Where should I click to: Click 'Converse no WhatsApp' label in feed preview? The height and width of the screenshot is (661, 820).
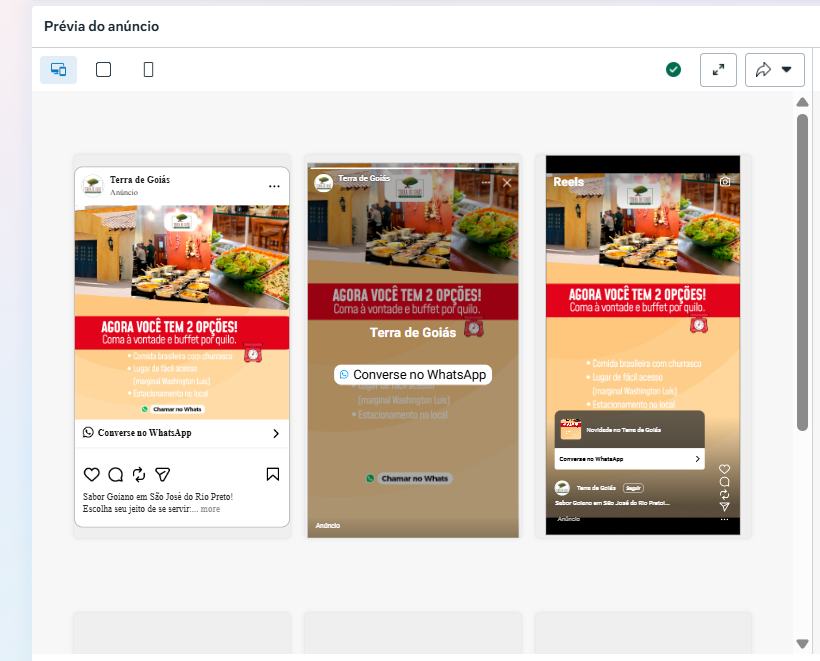coord(144,433)
